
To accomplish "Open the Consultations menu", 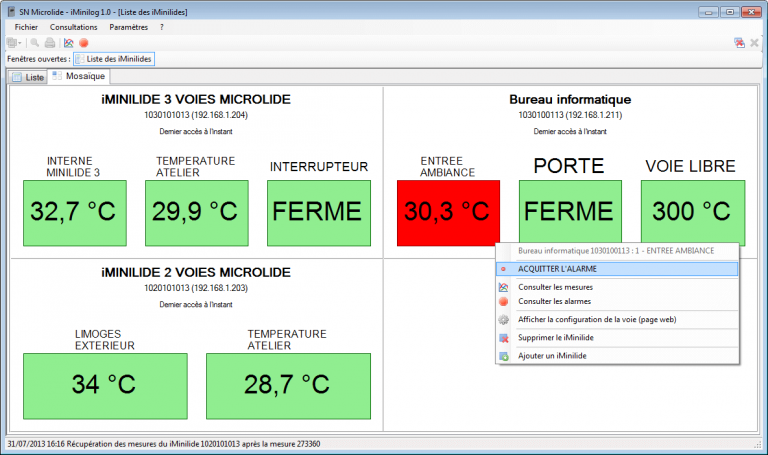I will 73,27.
